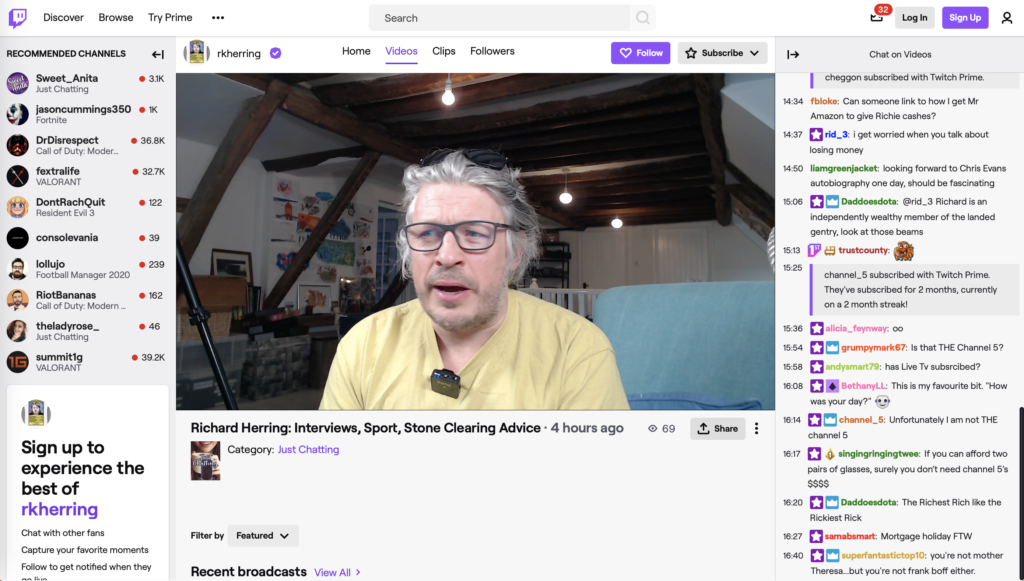Open the user account profile icon
The image size is (1024, 581).
(x=1007, y=18)
